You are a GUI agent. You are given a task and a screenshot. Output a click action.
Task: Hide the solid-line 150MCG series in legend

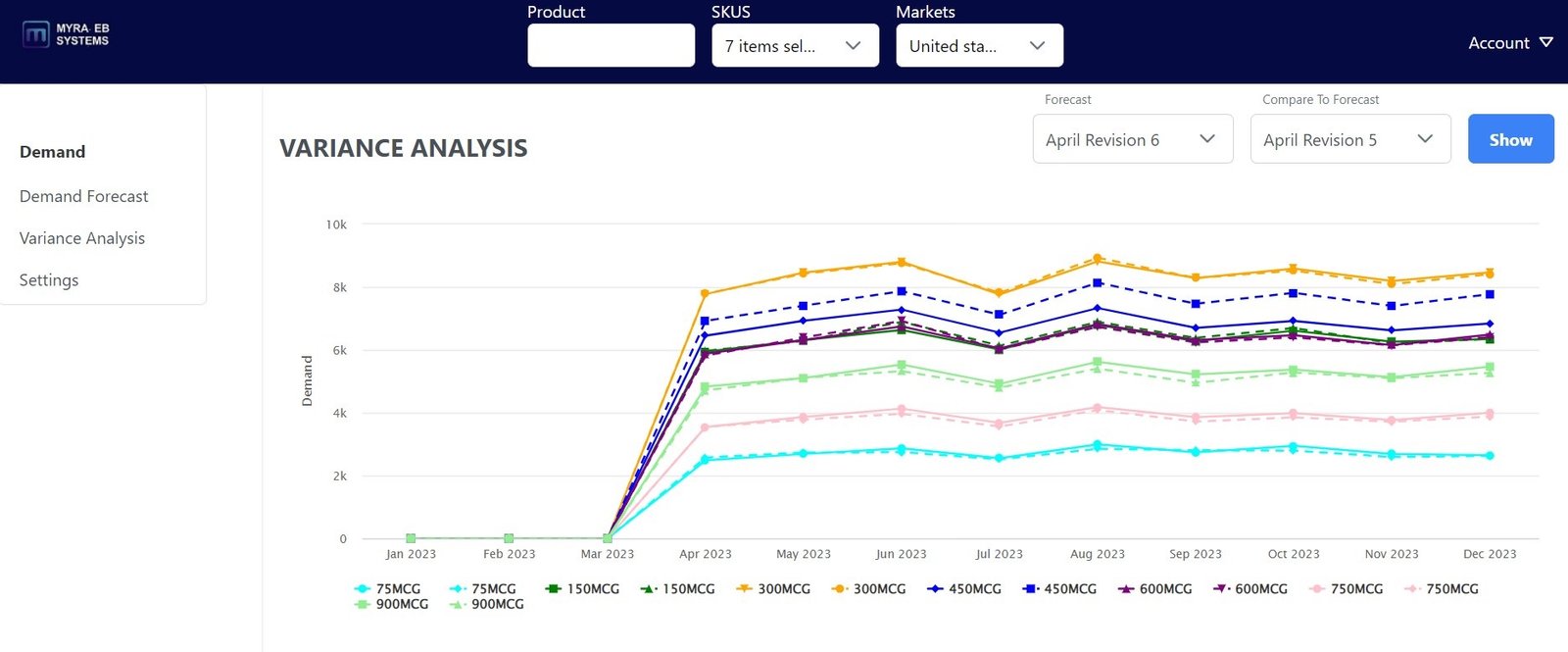click(x=582, y=589)
